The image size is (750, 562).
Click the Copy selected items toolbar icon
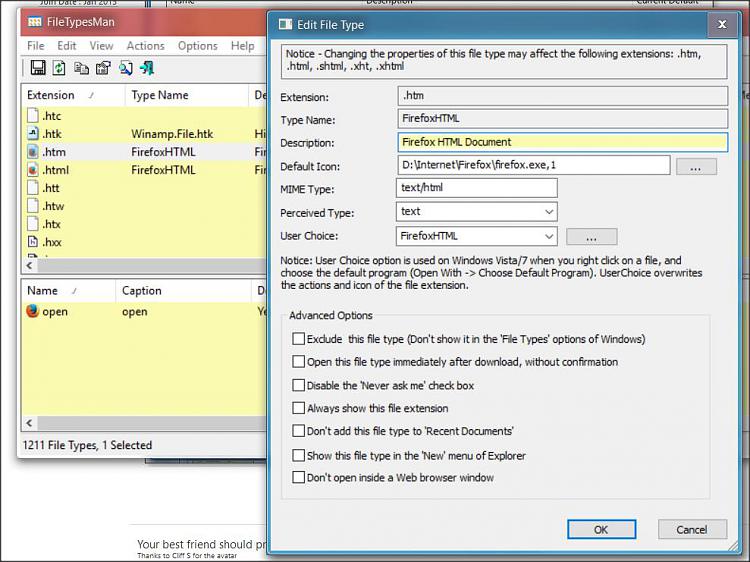[81, 68]
